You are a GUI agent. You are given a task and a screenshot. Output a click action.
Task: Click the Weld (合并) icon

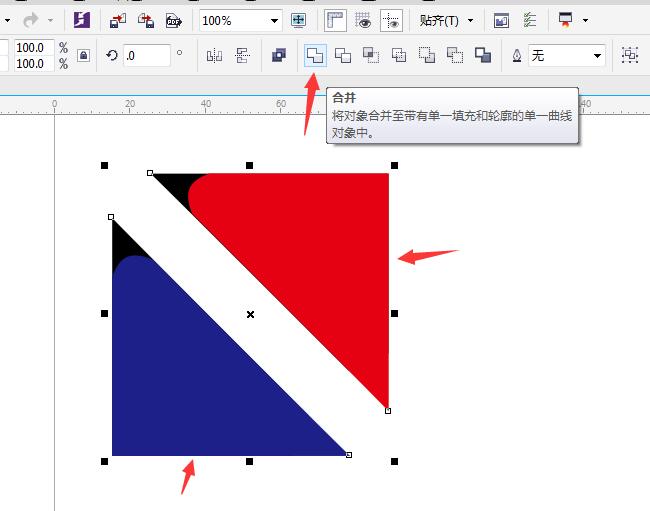[x=315, y=55]
